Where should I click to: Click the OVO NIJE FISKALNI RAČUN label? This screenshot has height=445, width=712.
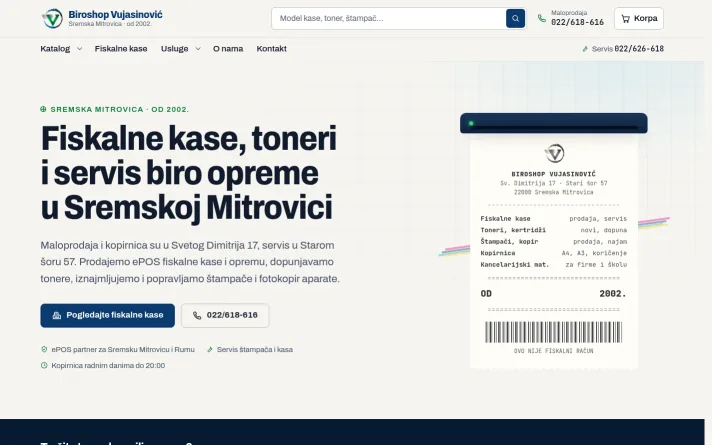(554, 351)
